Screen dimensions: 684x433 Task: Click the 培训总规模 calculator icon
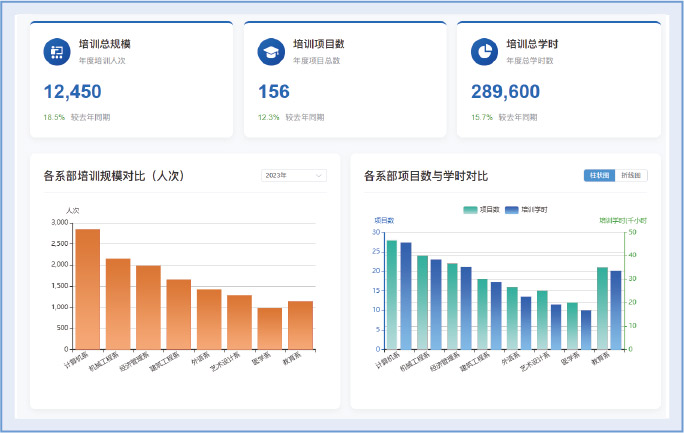(x=57, y=51)
